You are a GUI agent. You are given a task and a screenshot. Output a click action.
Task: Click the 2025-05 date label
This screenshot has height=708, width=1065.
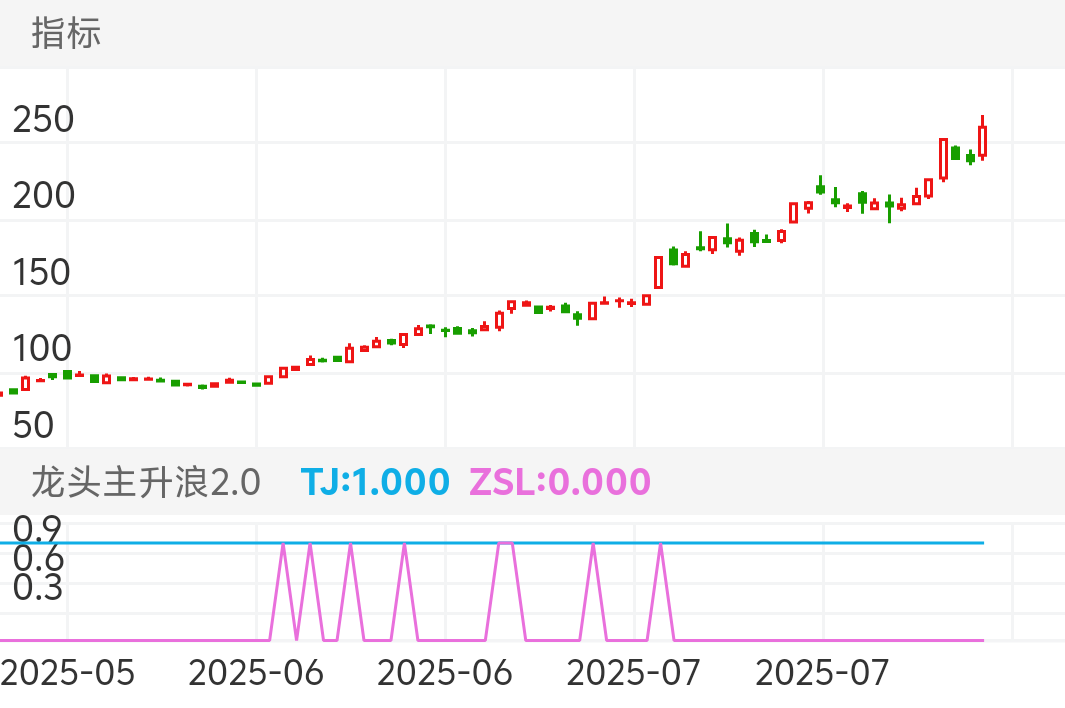pos(67,673)
